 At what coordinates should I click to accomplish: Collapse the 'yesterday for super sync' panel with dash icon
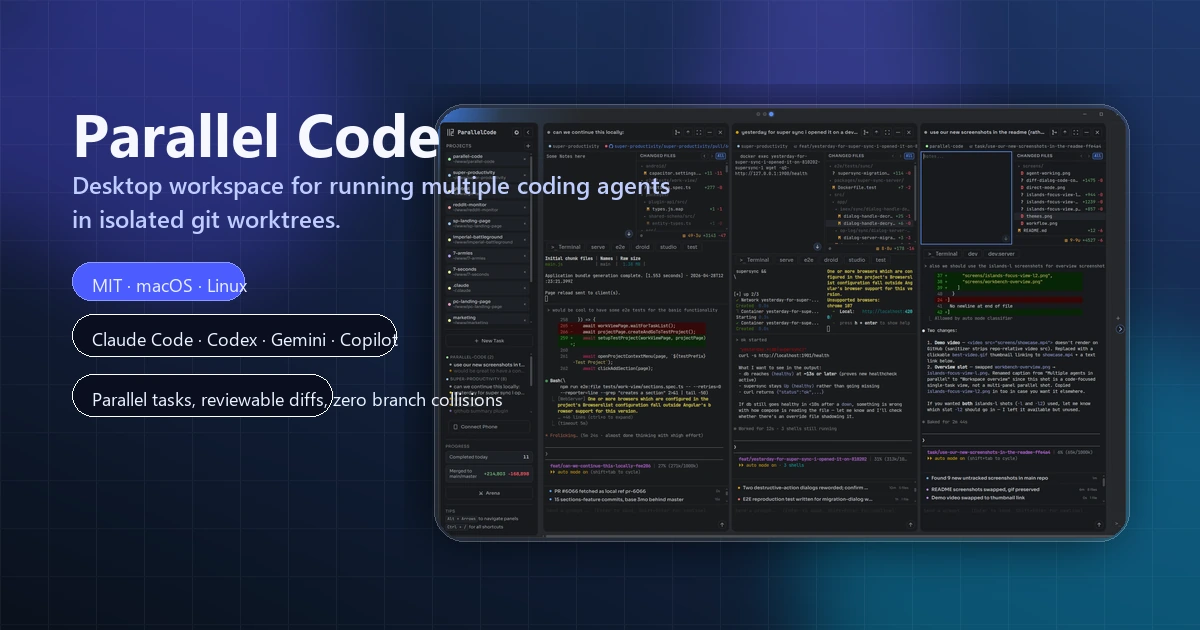tap(898, 132)
